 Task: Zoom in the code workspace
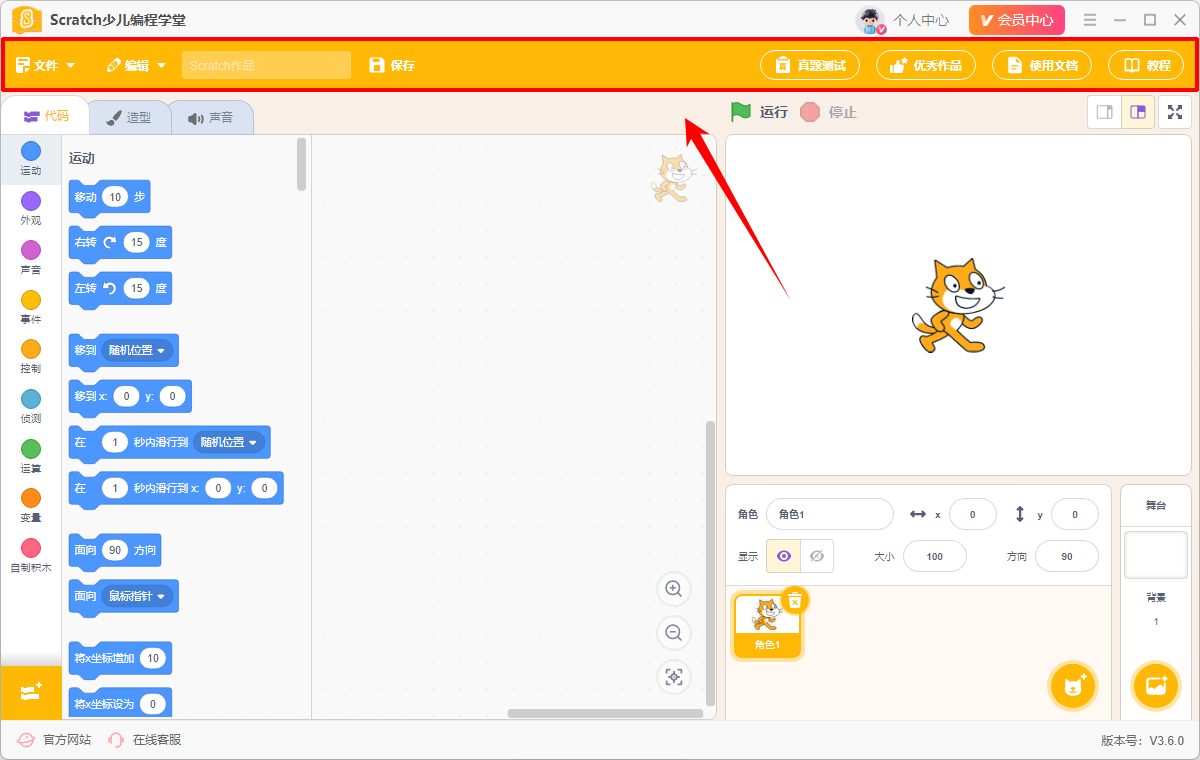tap(674, 589)
